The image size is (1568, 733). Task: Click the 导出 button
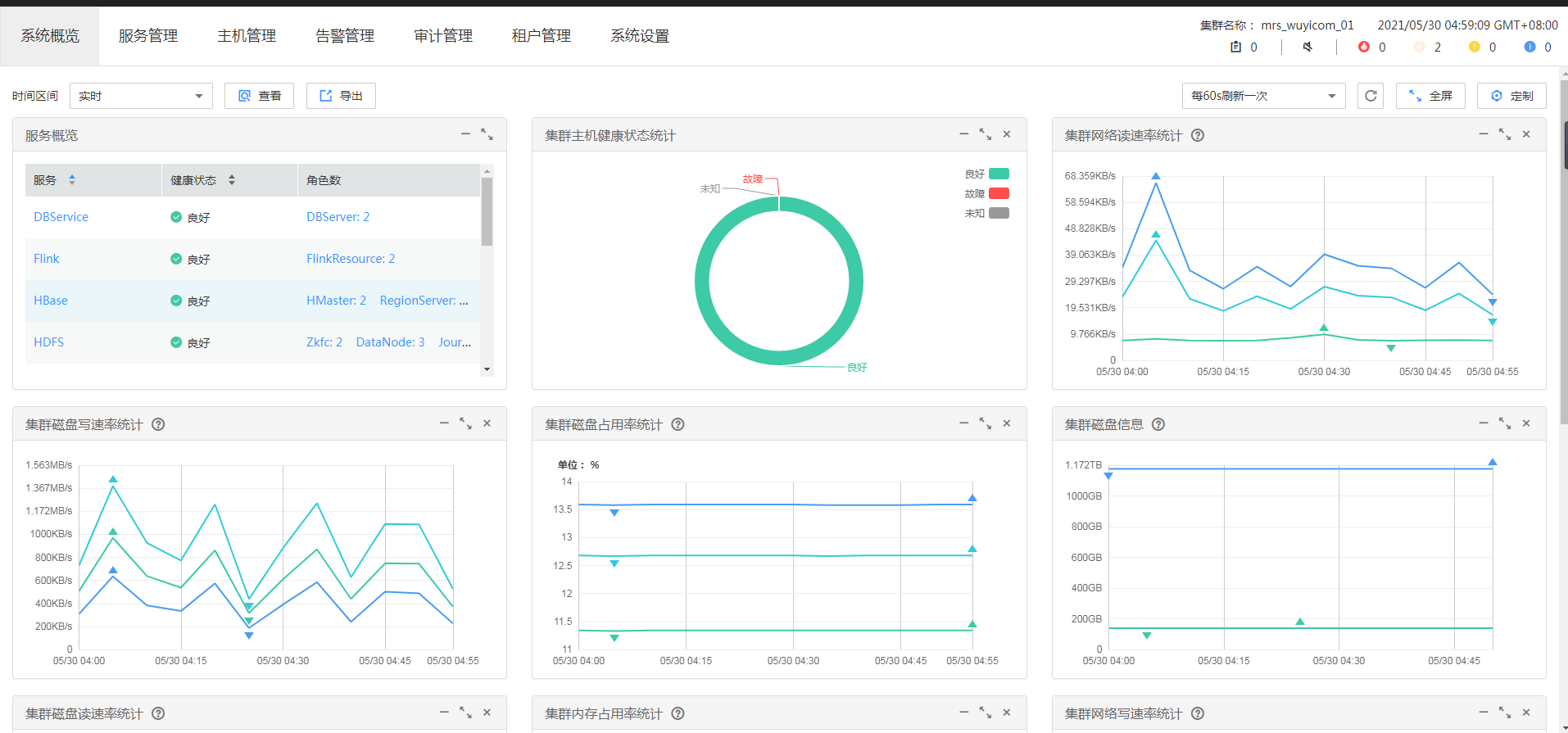(x=341, y=96)
